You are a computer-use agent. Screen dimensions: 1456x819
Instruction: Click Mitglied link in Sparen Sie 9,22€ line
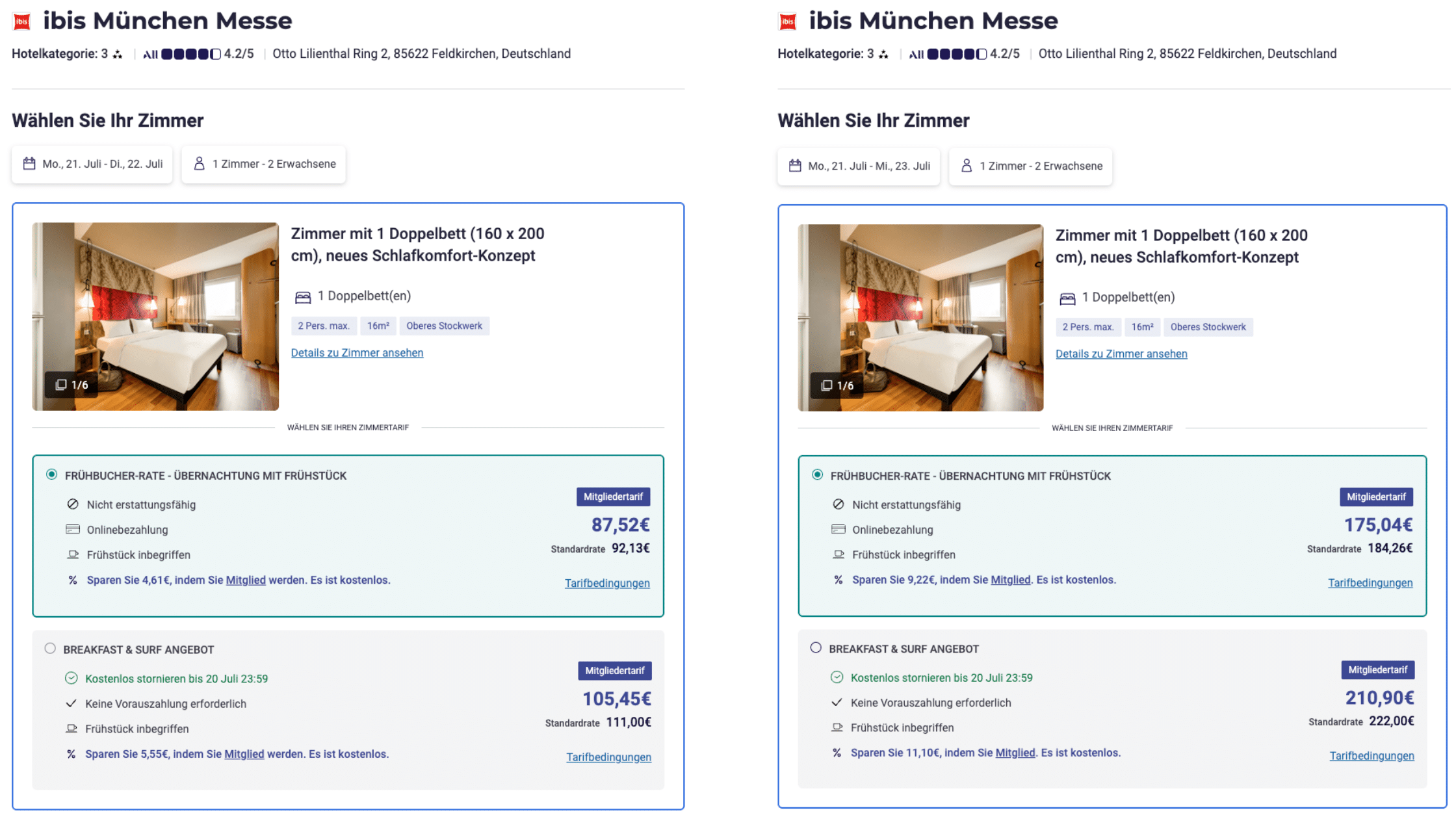tap(1011, 580)
